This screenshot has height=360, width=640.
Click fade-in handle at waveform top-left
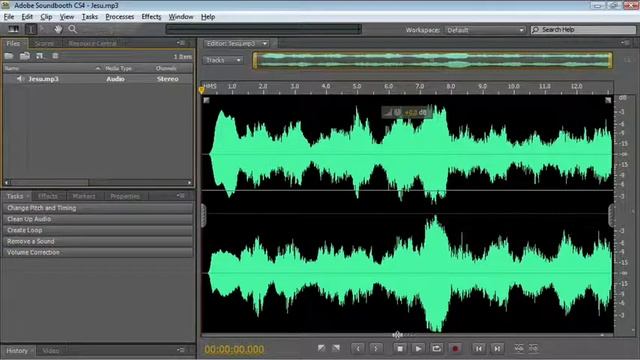[207, 100]
